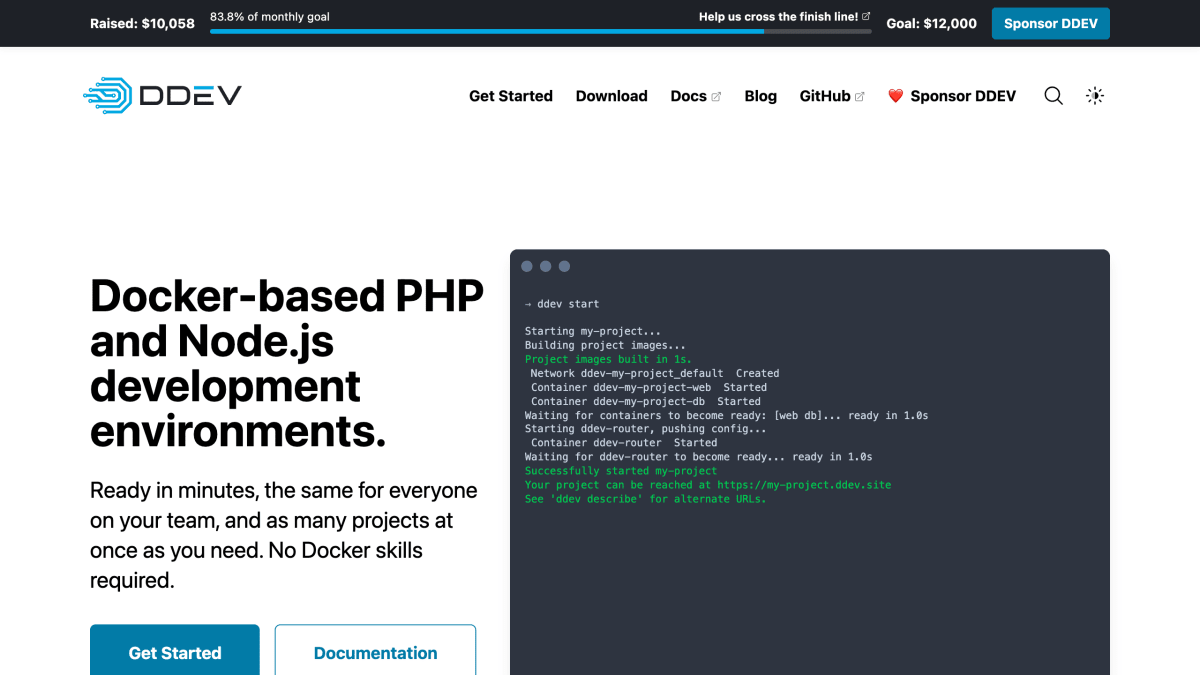This screenshot has height=675, width=1200.
Task: Click 'Raised: $10,058' text
Action: click(142, 23)
